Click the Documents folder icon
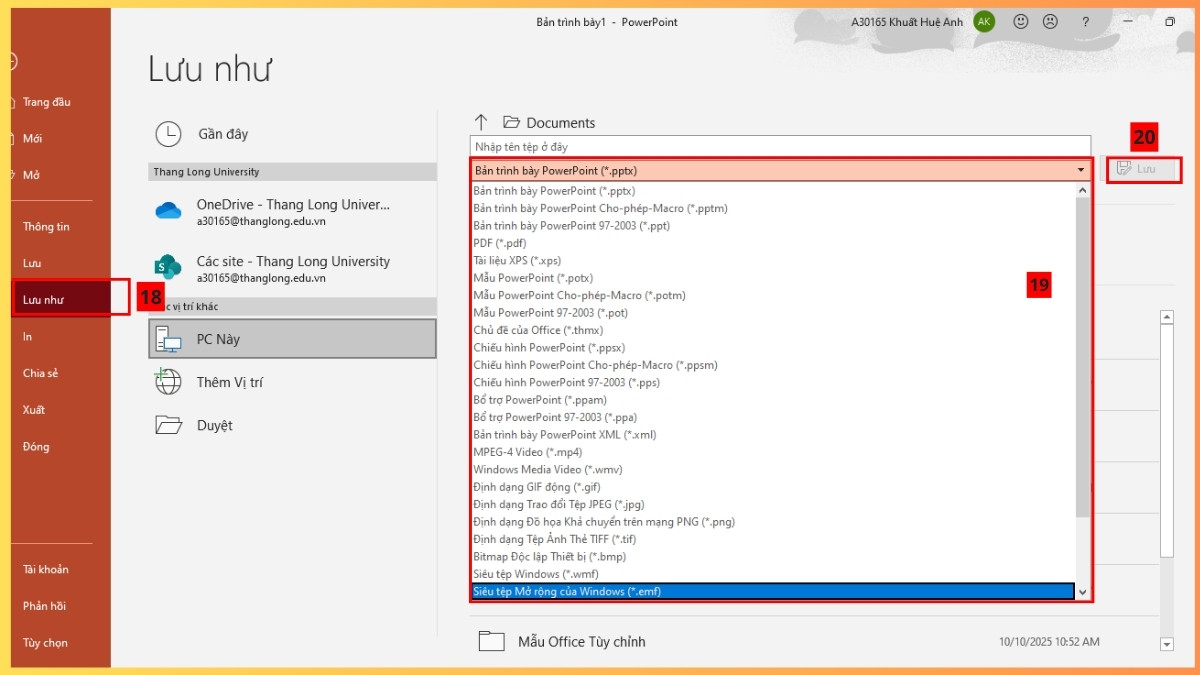Image resolution: width=1200 pixels, height=675 pixels. pos(512,122)
